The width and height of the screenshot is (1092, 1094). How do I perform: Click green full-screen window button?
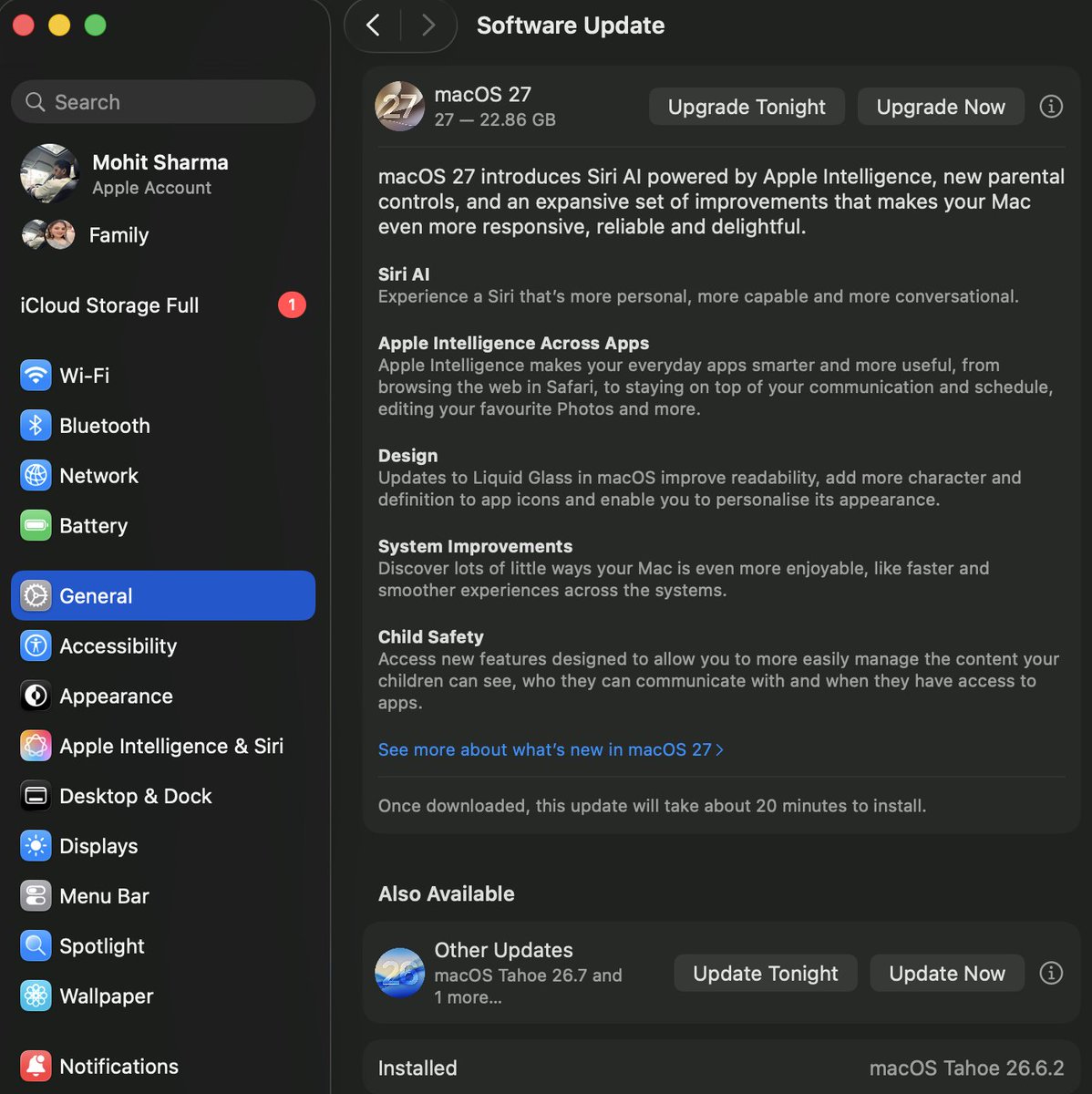tap(95, 26)
